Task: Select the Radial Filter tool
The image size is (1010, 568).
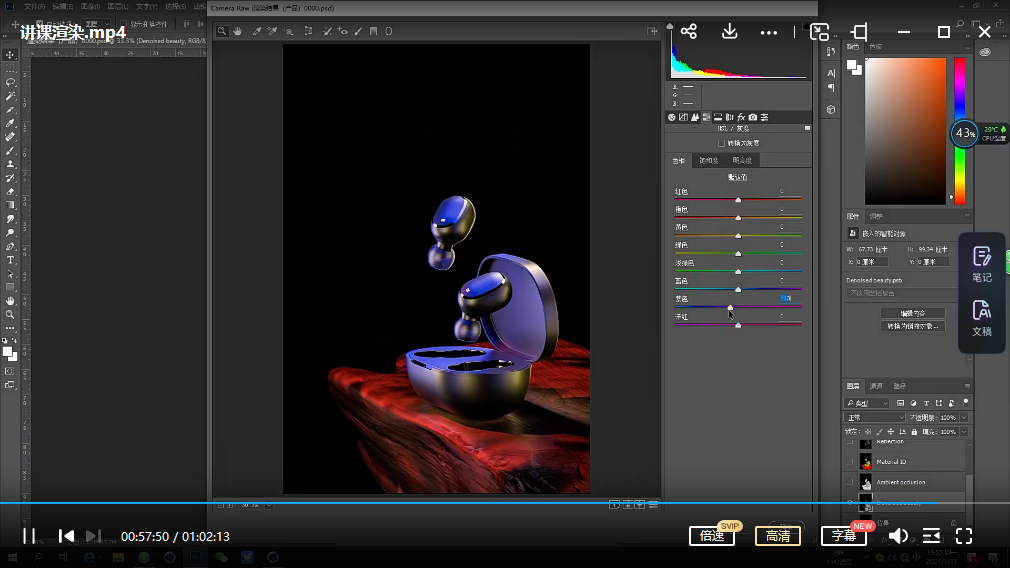Action: click(388, 31)
